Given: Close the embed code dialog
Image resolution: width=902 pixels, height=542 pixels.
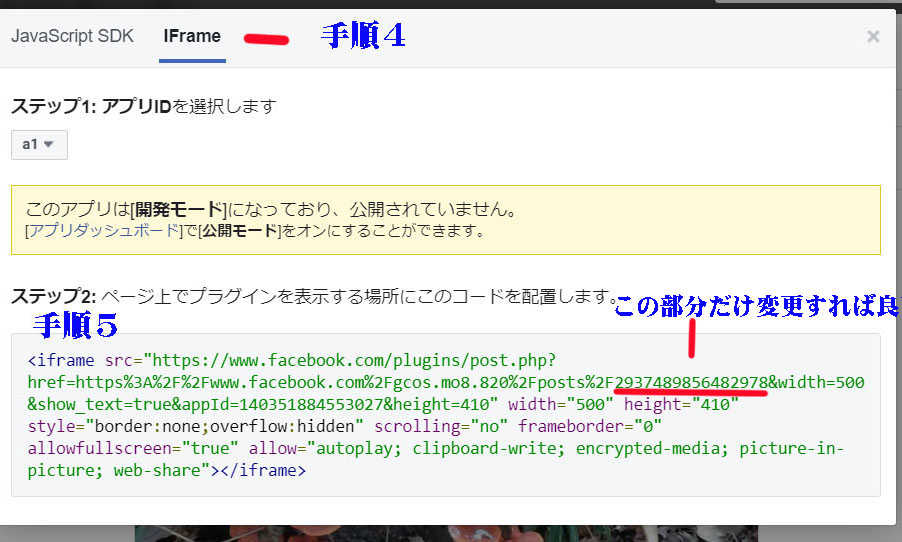Looking at the screenshot, I should (873, 37).
